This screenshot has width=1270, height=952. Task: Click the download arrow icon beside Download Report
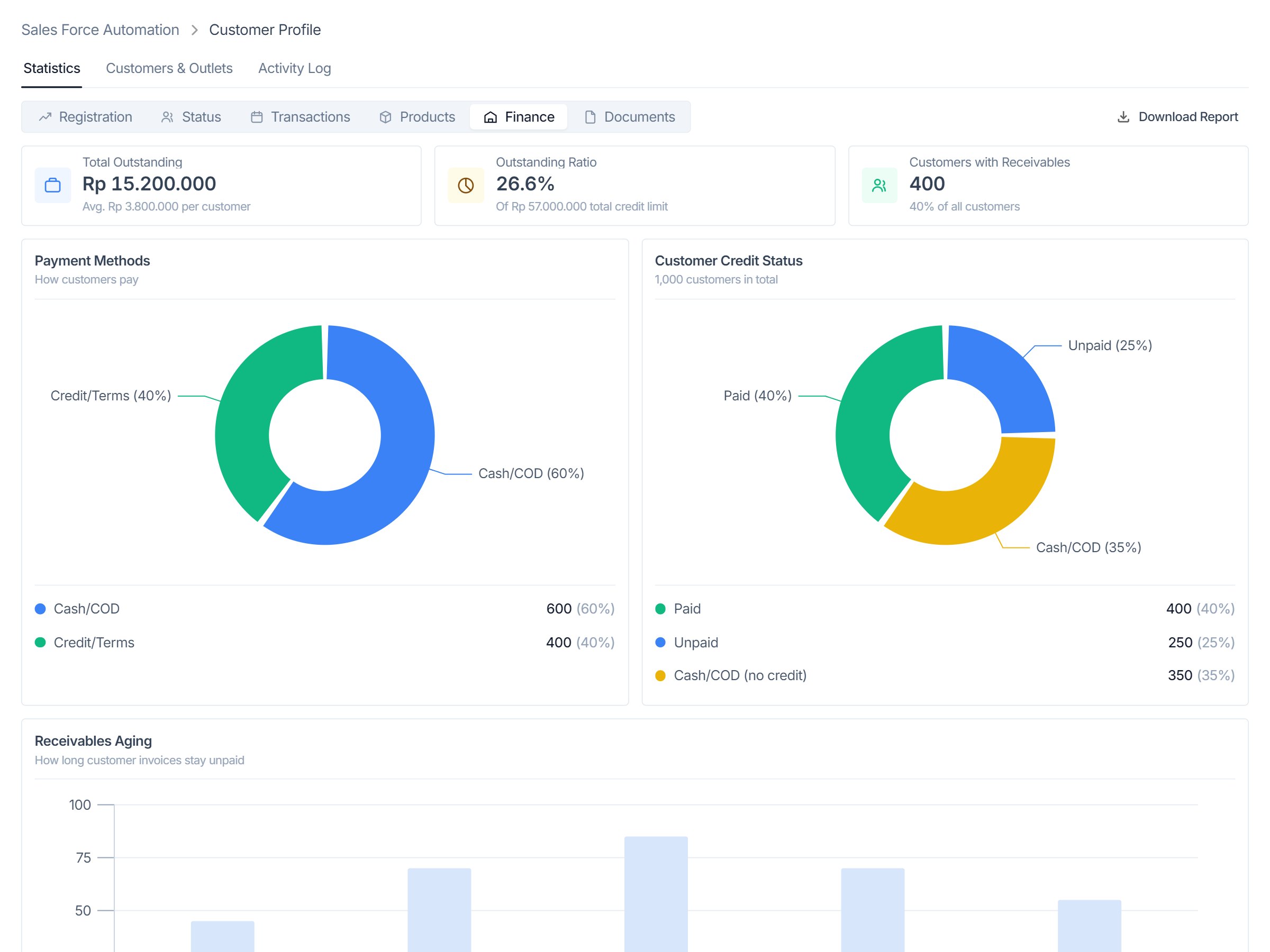tap(1123, 117)
